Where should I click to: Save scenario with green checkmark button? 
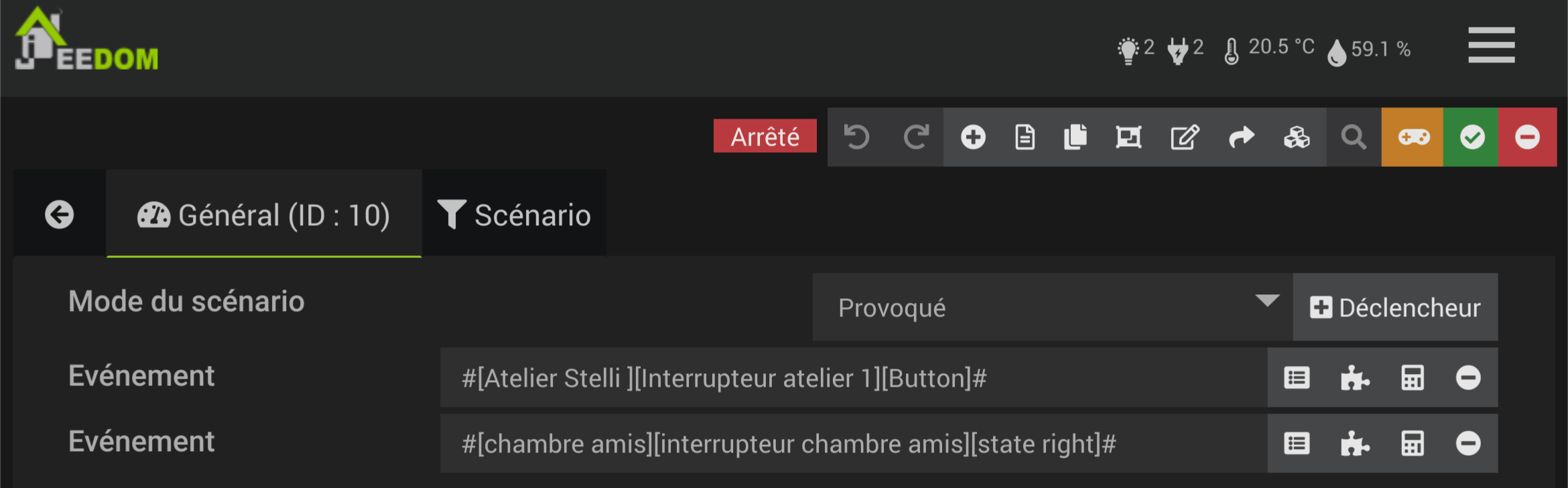coord(1472,137)
